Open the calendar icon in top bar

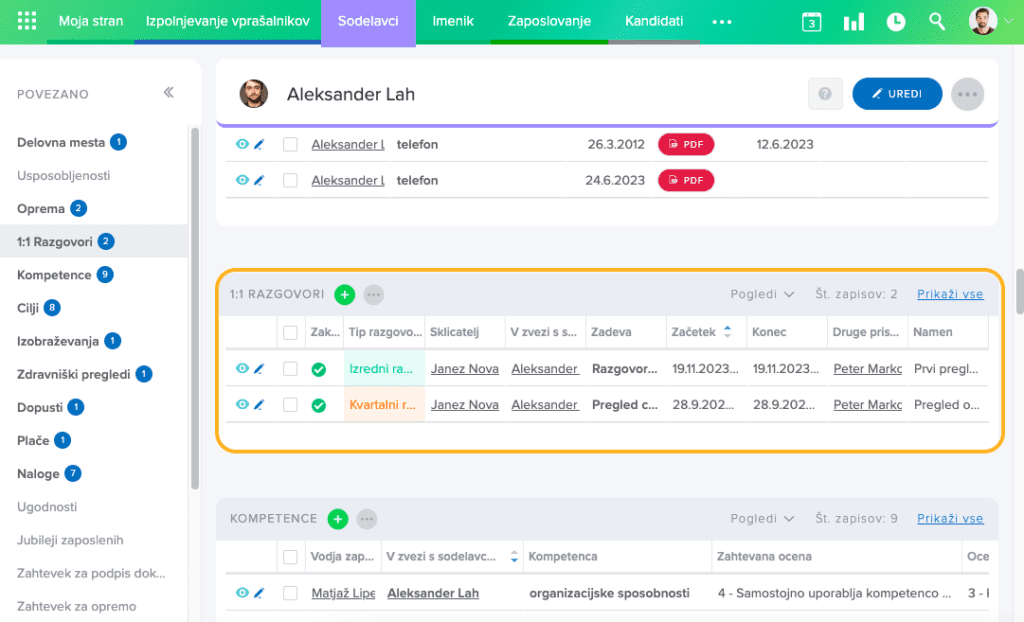click(811, 22)
